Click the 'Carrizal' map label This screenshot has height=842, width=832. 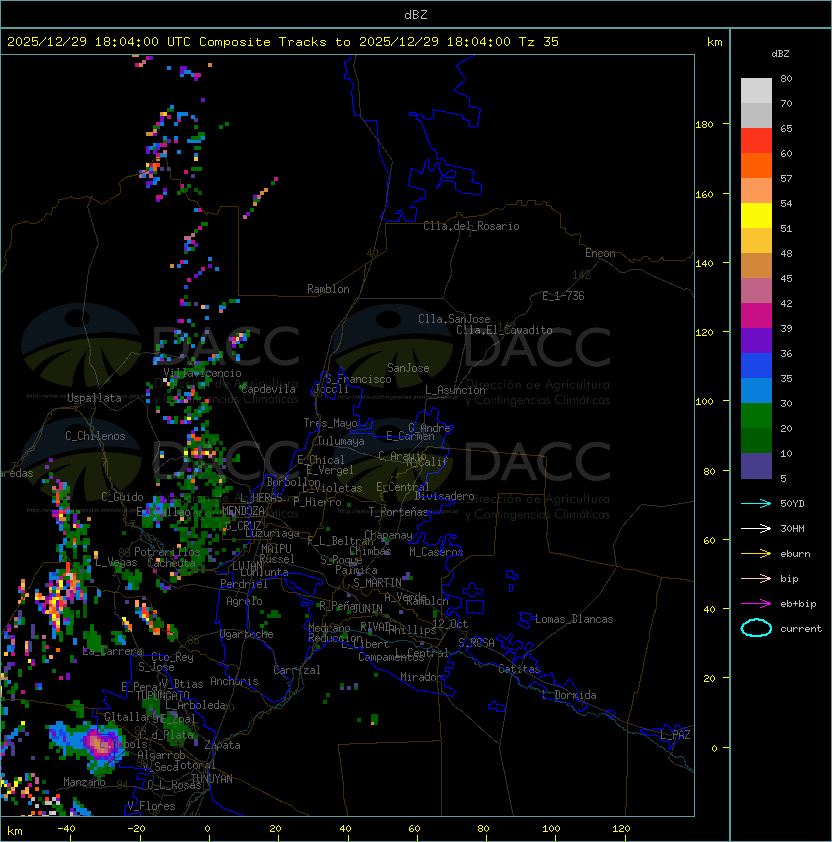[x=297, y=670]
